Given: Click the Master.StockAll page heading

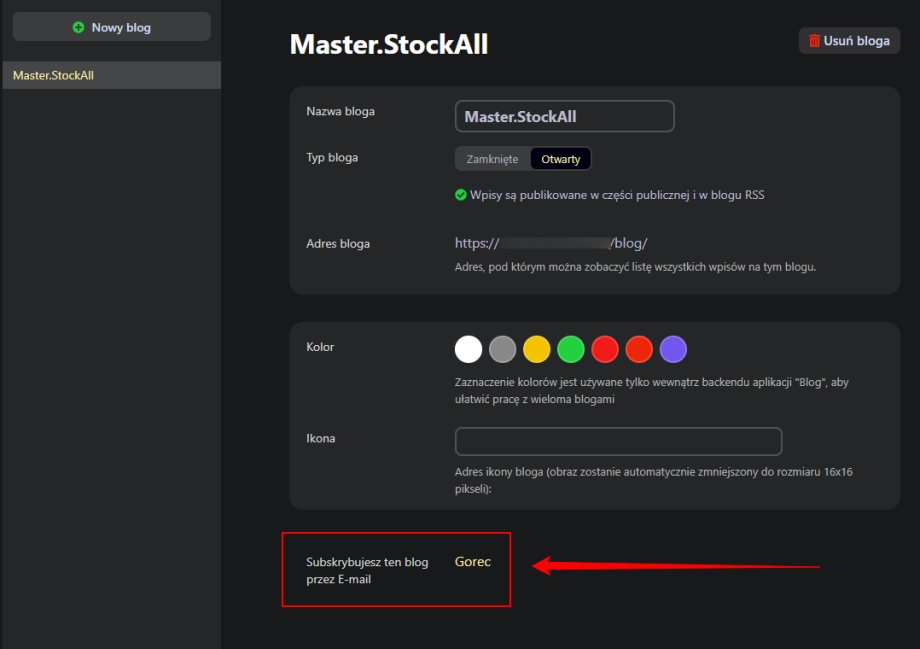Looking at the screenshot, I should coord(389,44).
